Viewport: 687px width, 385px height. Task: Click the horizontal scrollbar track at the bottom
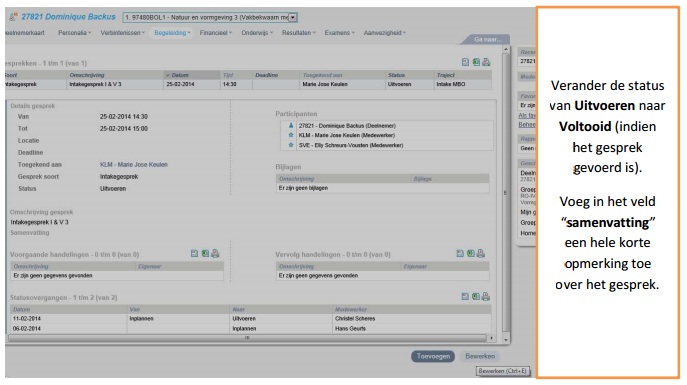247,338
